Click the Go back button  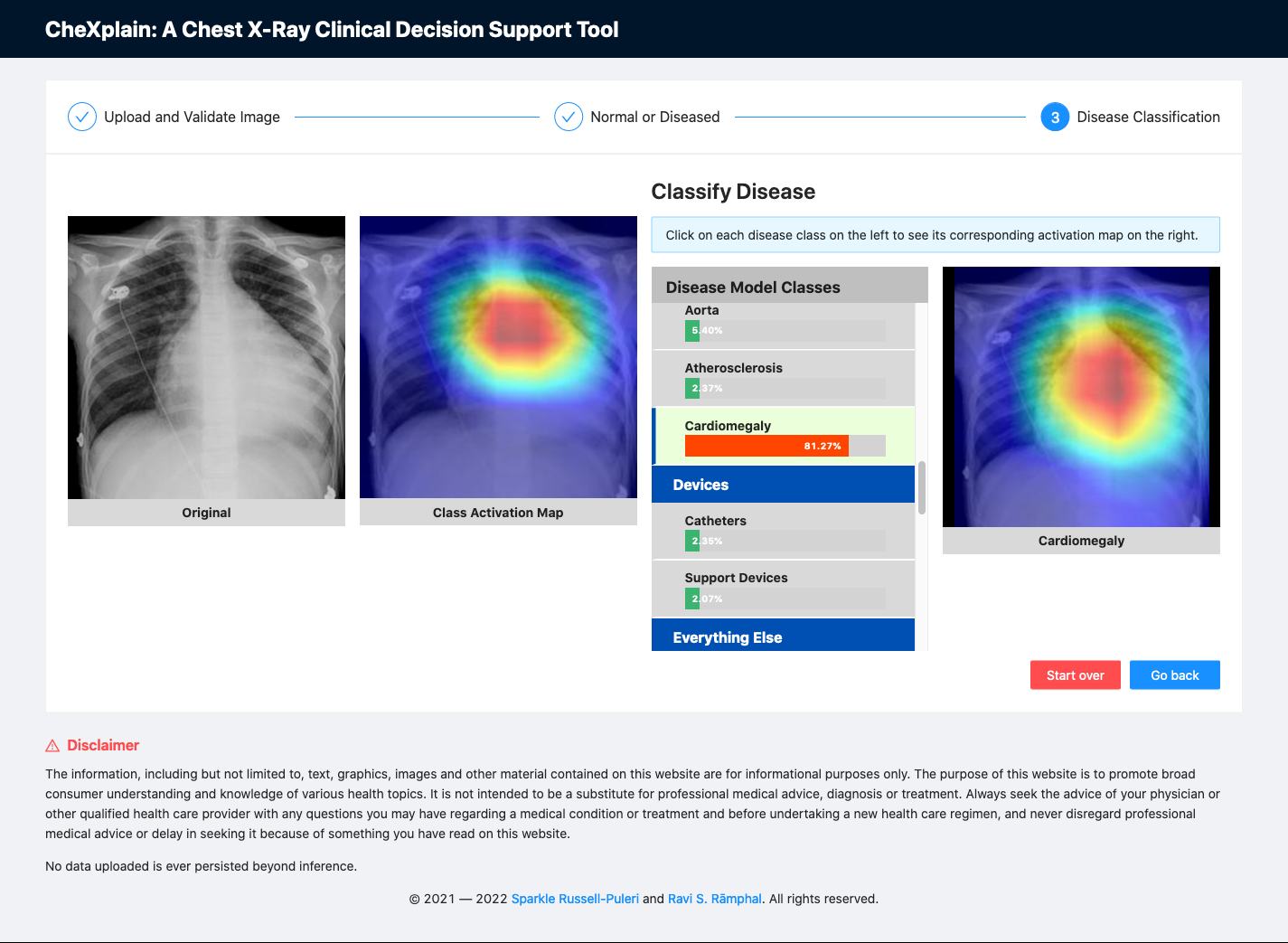(1175, 675)
